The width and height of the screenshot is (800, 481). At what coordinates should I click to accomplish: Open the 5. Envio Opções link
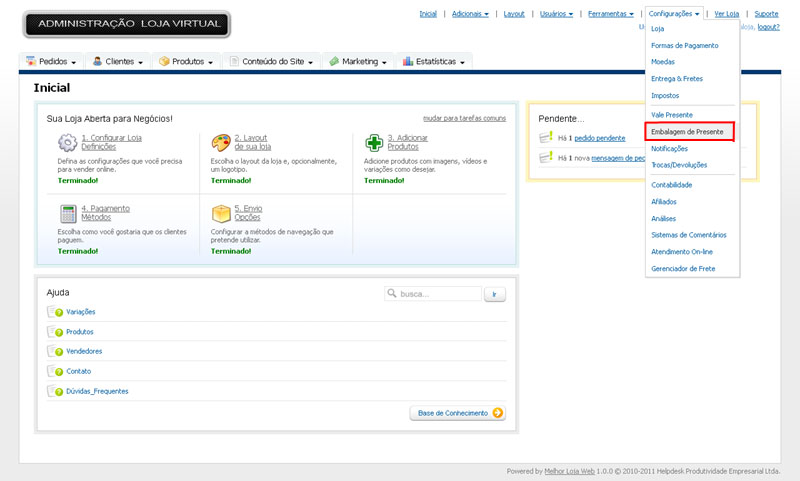(248, 213)
